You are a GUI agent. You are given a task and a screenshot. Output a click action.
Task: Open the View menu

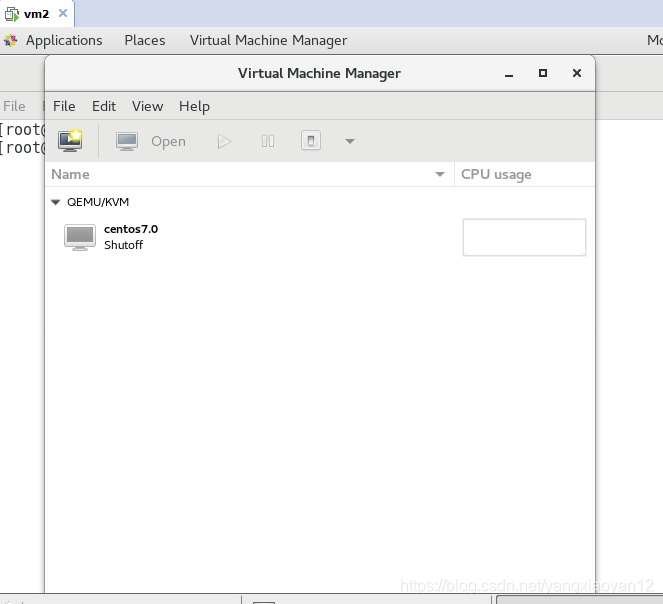(147, 106)
